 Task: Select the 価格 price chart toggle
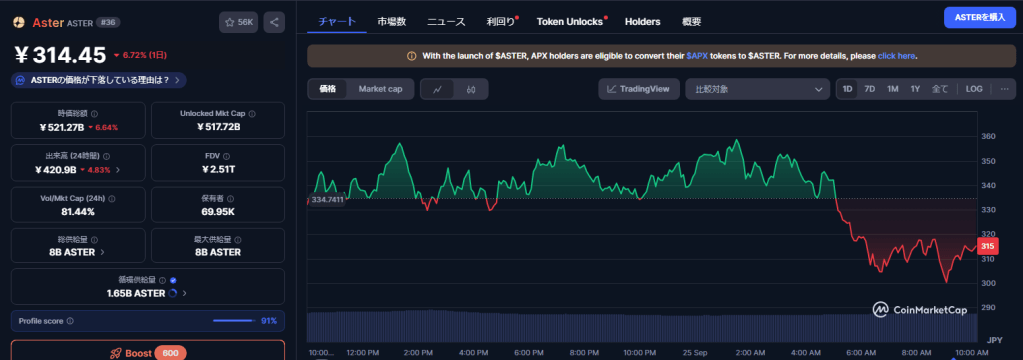pos(328,89)
